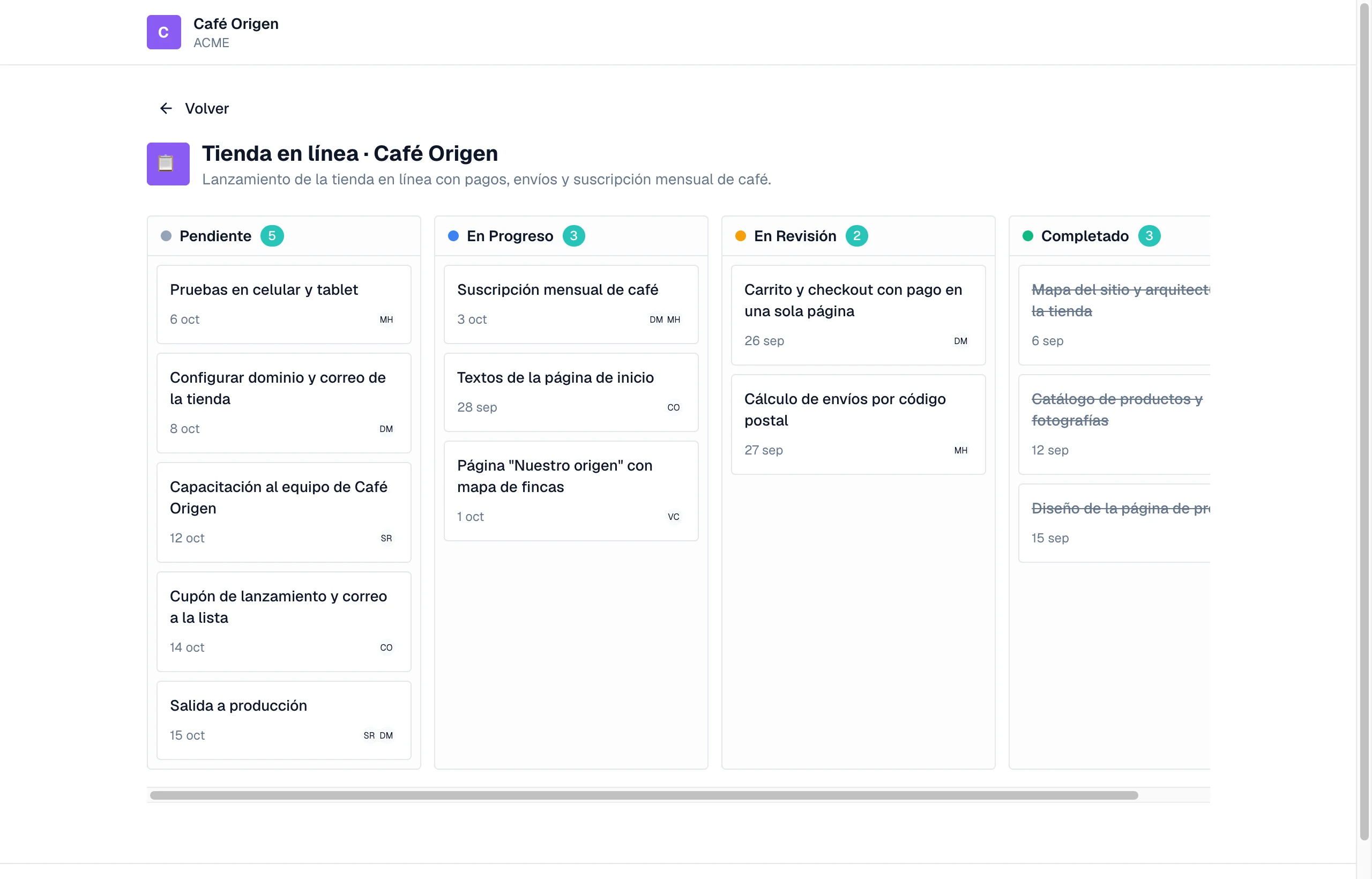
Task: Click the Pendiente column header
Action: point(284,236)
